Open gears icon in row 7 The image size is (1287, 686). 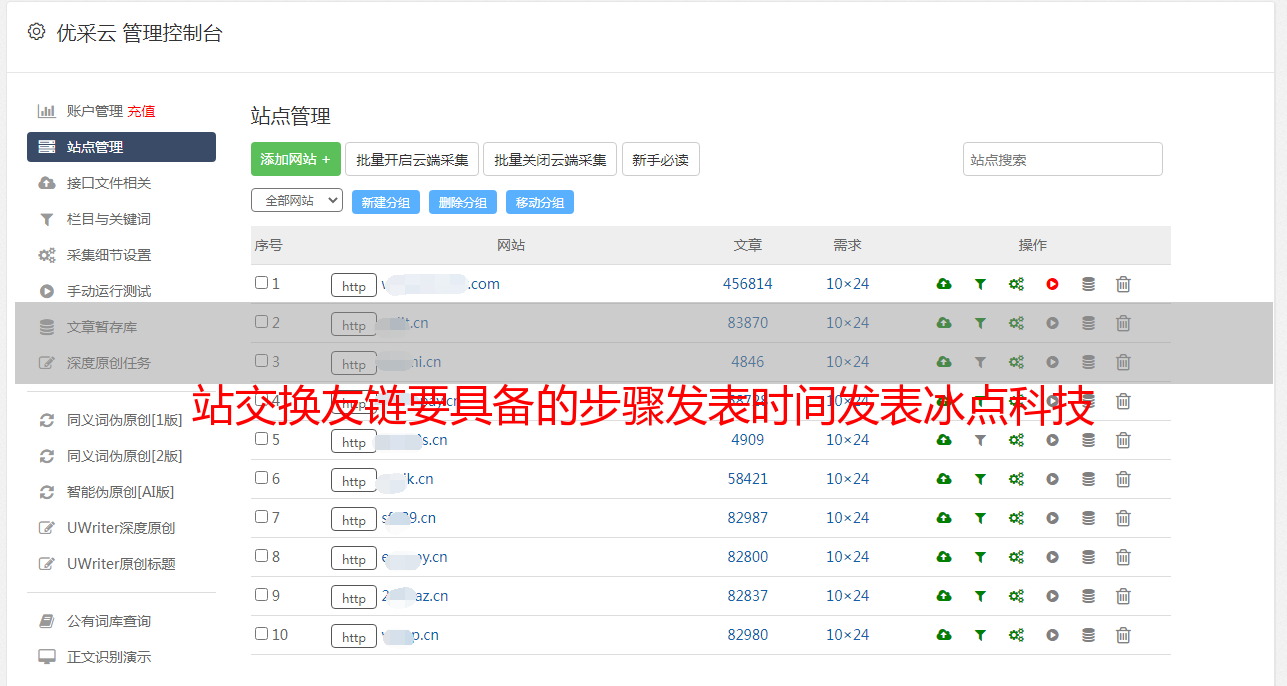[1016, 518]
